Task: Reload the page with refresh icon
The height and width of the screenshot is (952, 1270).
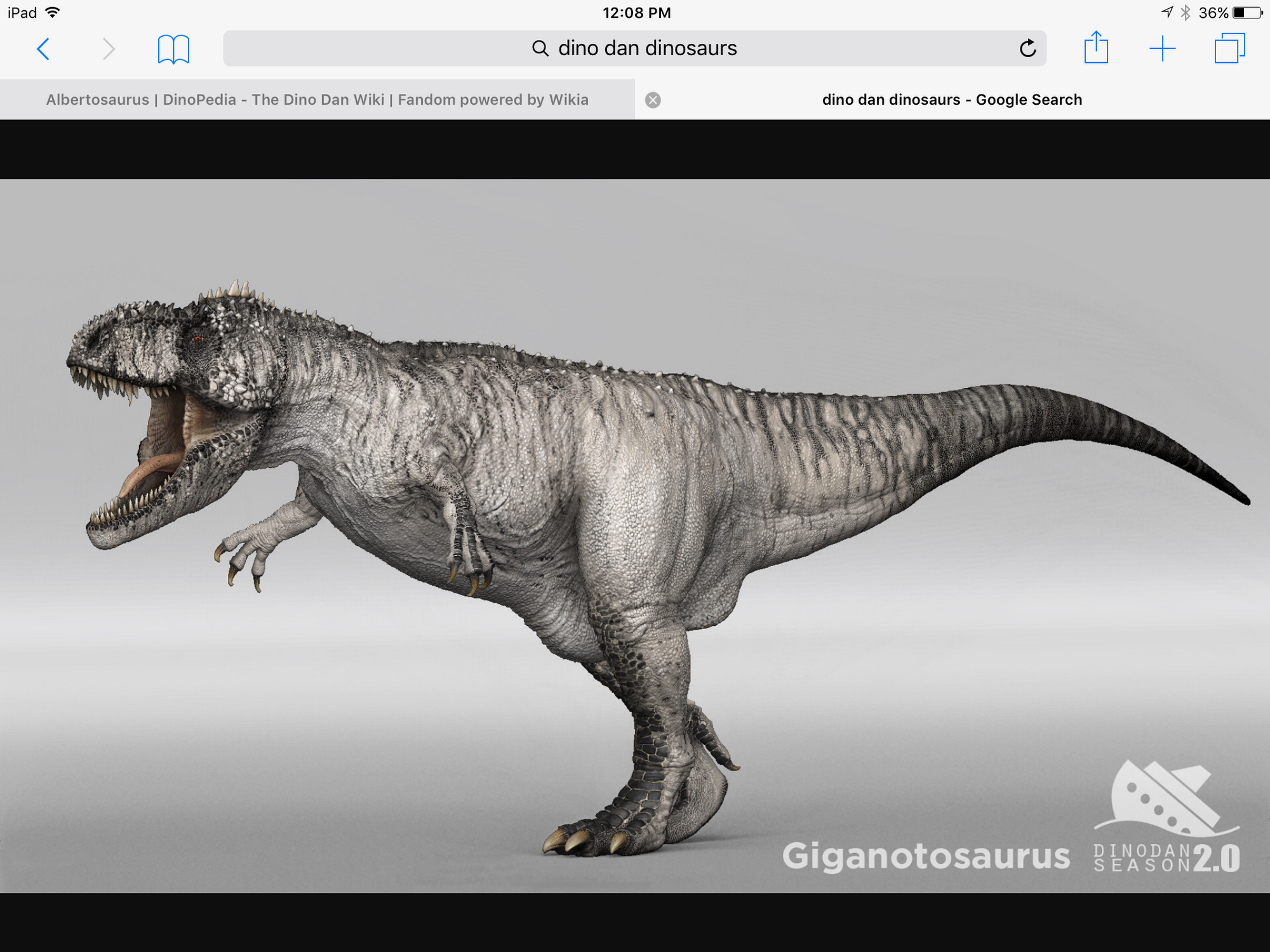Action: [x=1027, y=48]
